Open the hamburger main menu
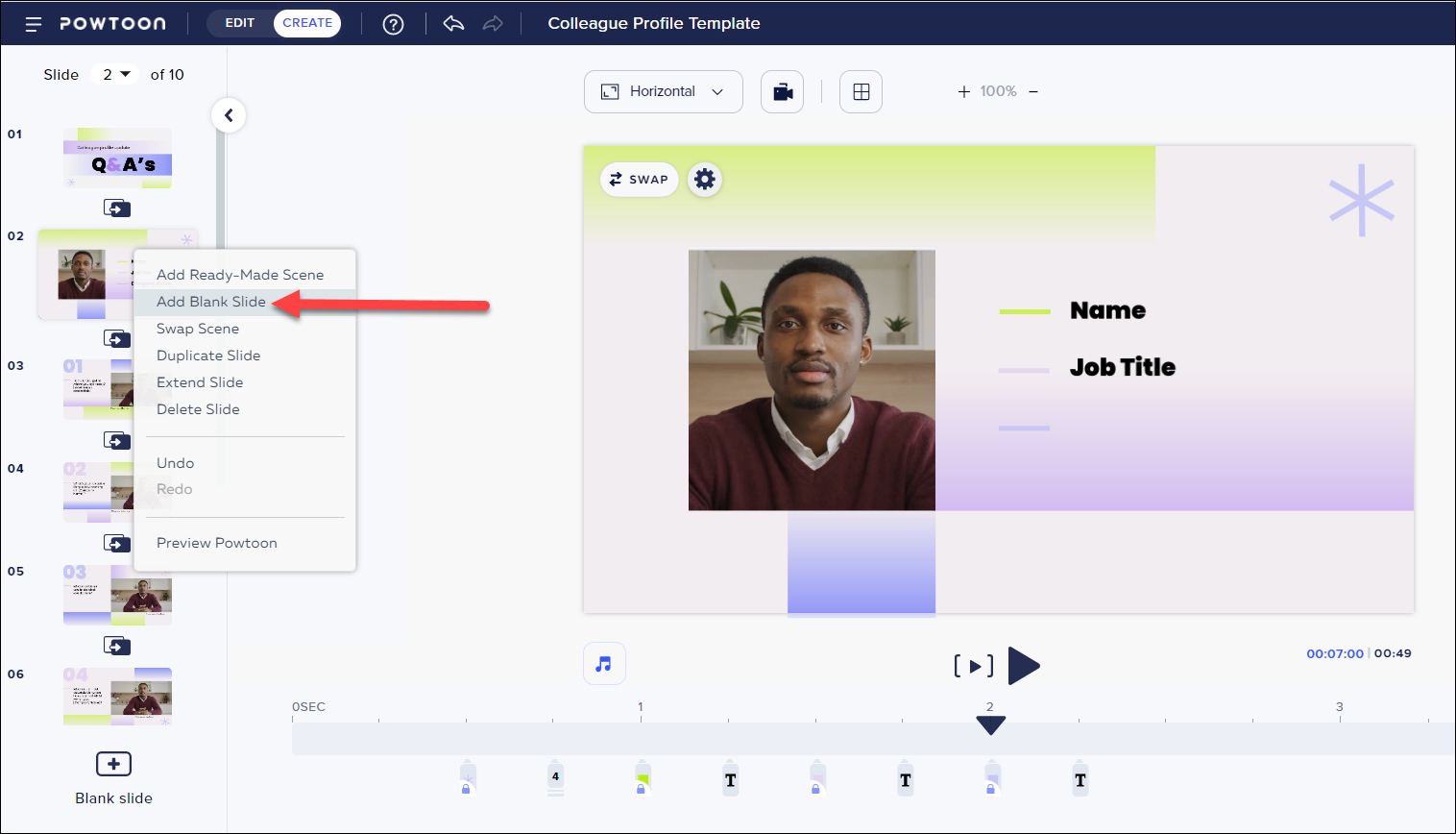 pyautogui.click(x=34, y=24)
